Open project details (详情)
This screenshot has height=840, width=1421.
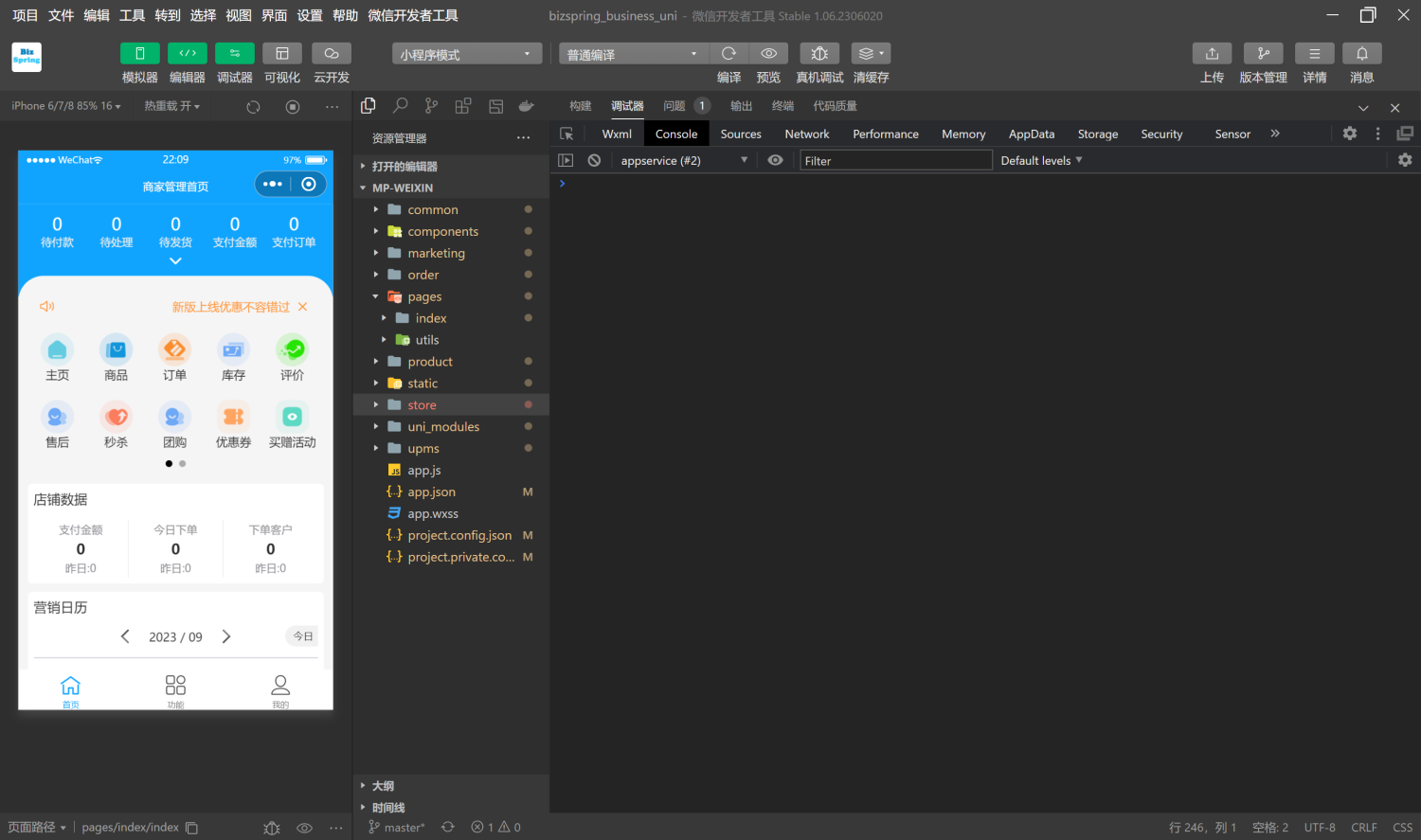(x=1315, y=54)
